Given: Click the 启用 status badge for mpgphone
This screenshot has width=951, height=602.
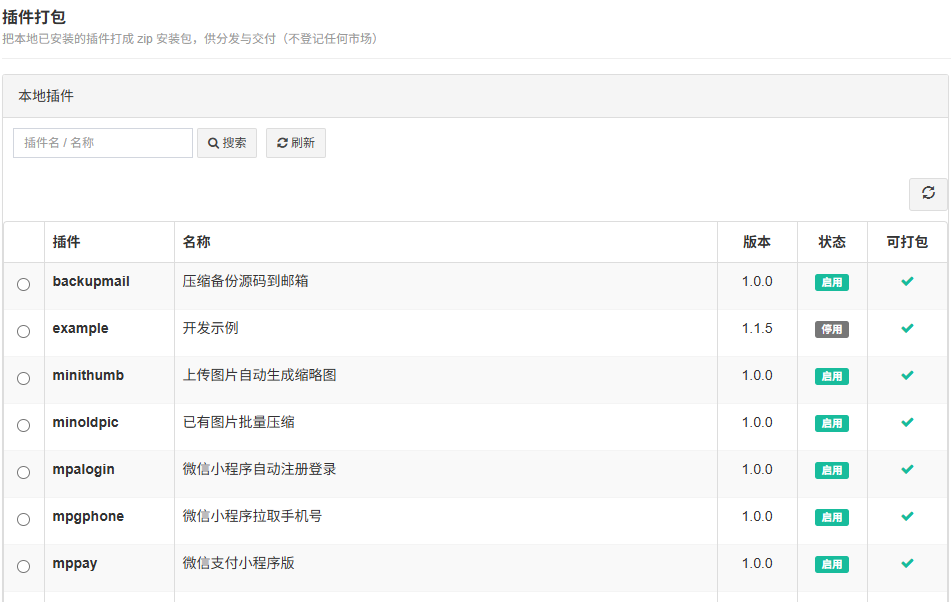Looking at the screenshot, I should (x=832, y=517).
